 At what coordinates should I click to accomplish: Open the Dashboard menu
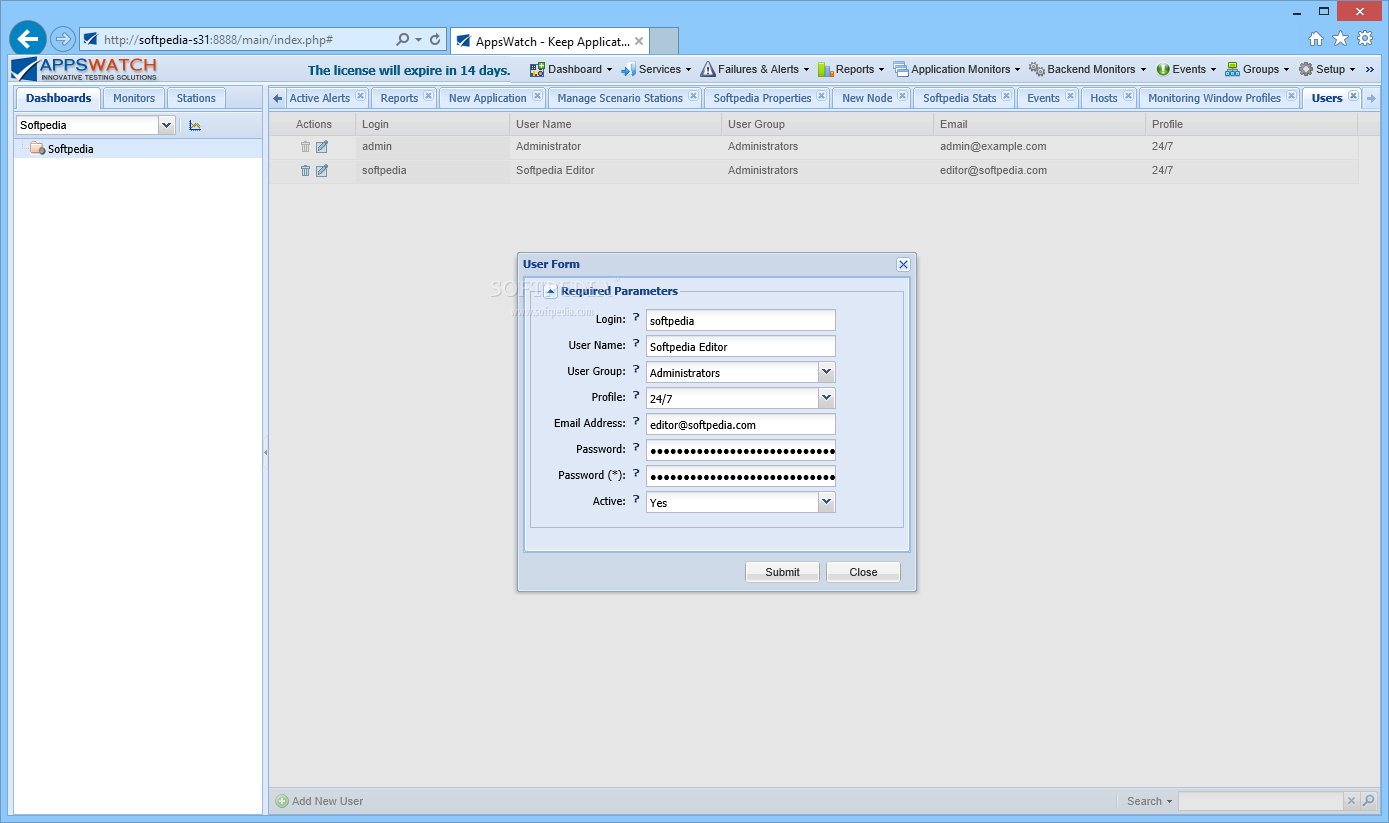point(570,69)
